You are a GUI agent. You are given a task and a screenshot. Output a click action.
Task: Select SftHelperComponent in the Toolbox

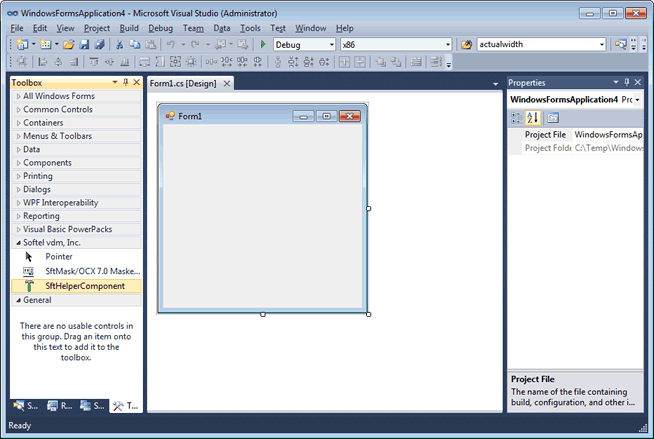(84, 286)
